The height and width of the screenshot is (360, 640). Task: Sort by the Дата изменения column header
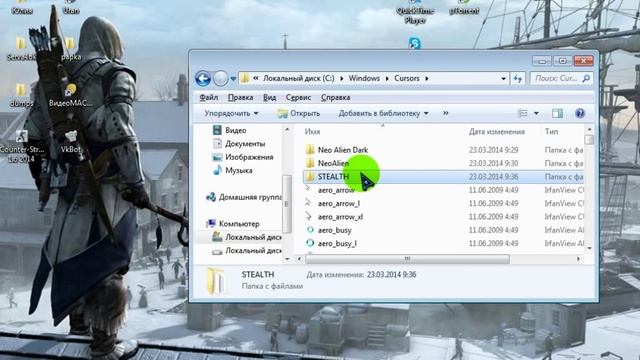point(496,131)
